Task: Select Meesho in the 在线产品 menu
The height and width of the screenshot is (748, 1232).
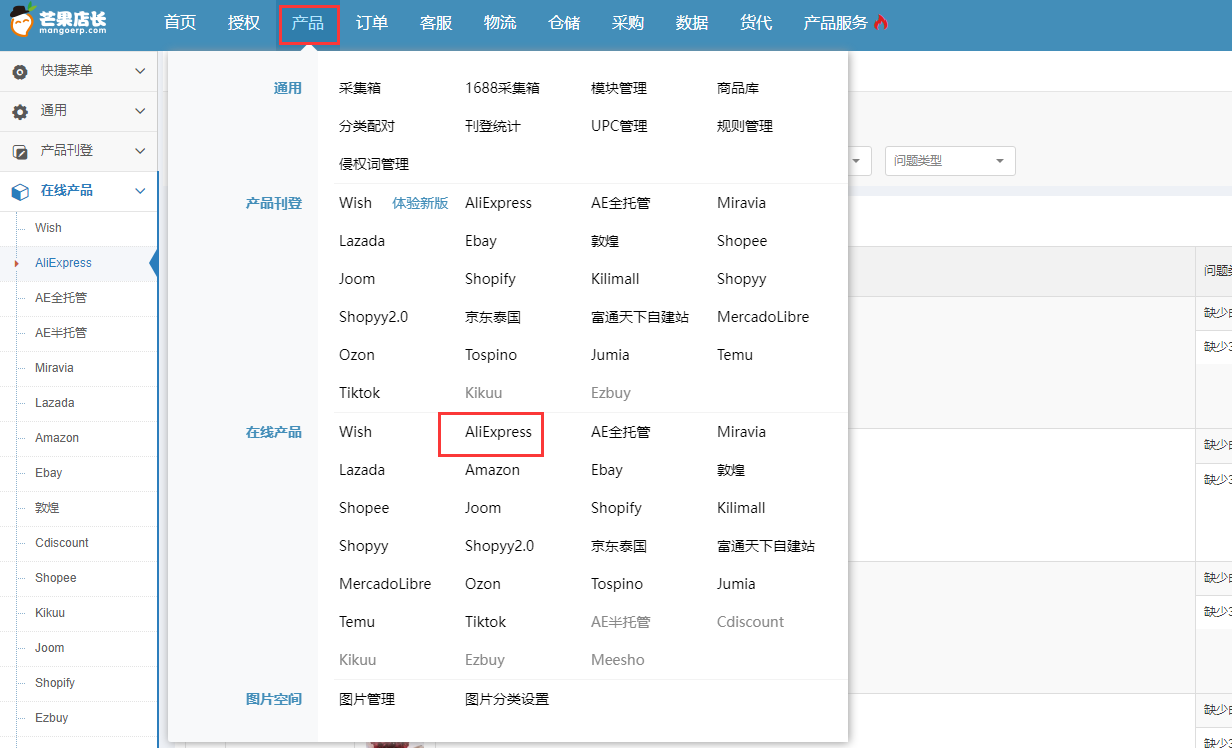Action: tap(618, 660)
